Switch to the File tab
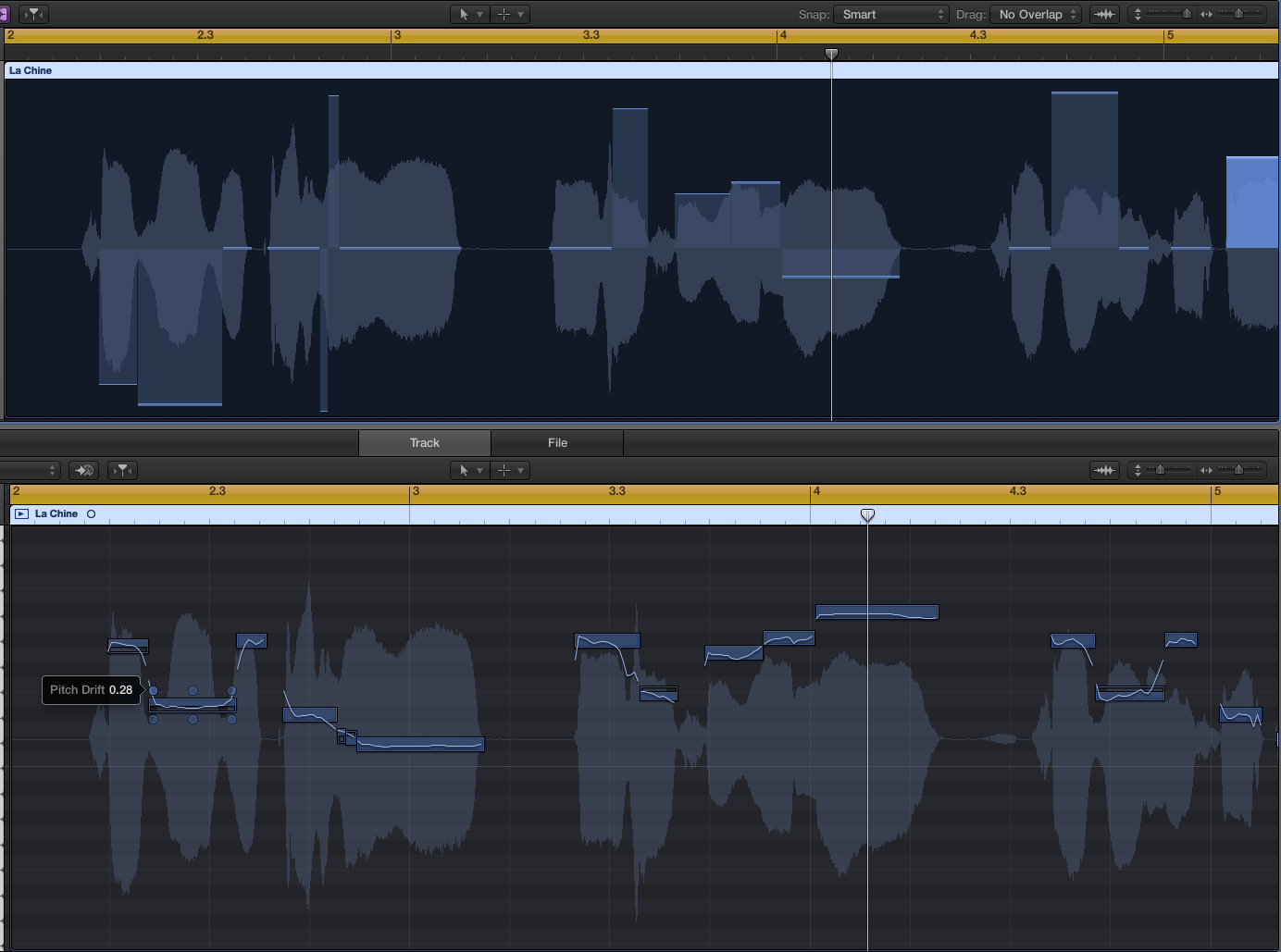Image resolution: width=1281 pixels, height=952 pixels. pos(556,442)
